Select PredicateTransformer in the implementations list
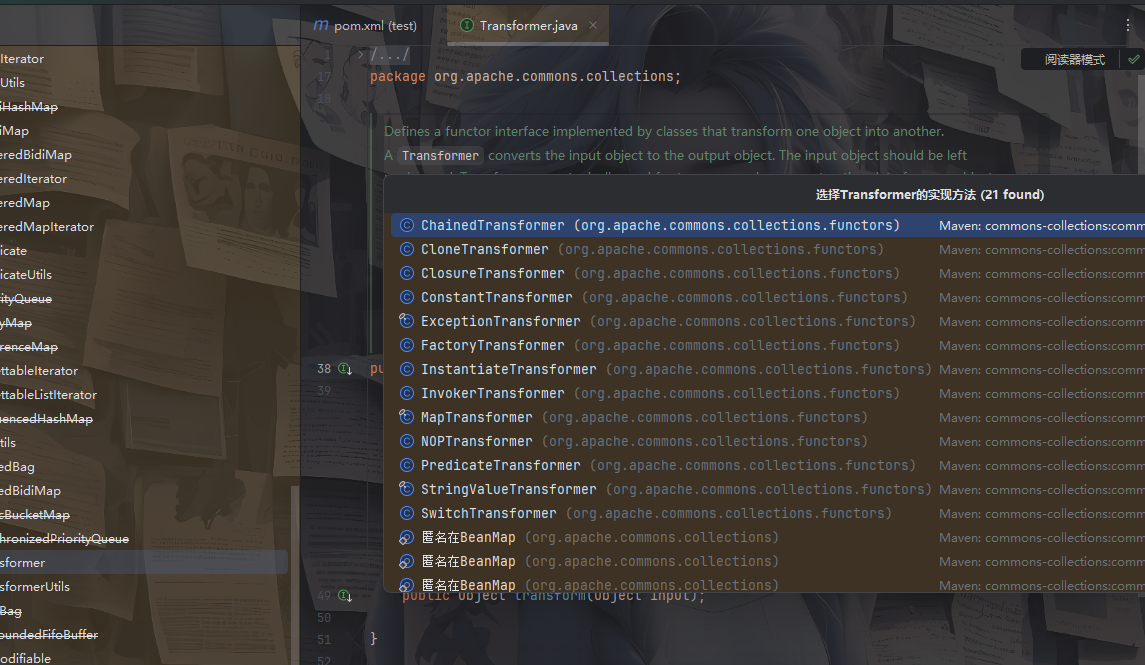Viewport: 1145px width, 665px height. [x=768, y=466]
